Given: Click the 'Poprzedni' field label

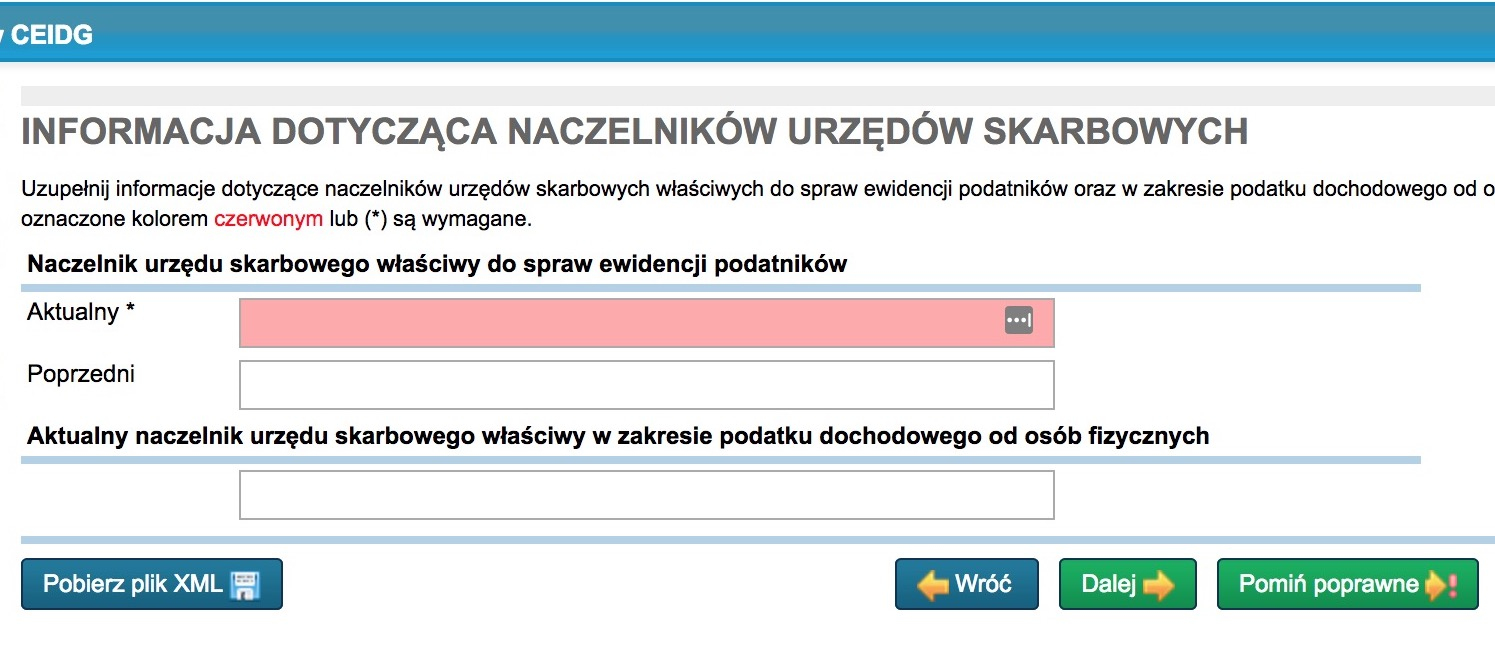Looking at the screenshot, I should (x=81, y=374).
